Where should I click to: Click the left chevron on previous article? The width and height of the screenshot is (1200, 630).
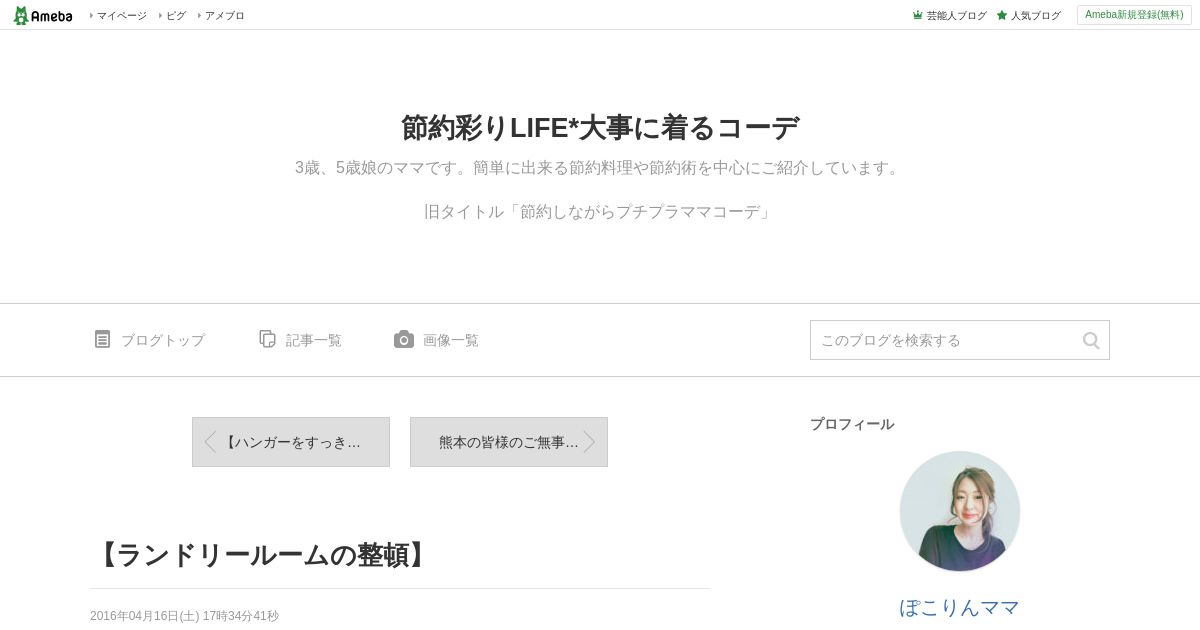pos(210,442)
